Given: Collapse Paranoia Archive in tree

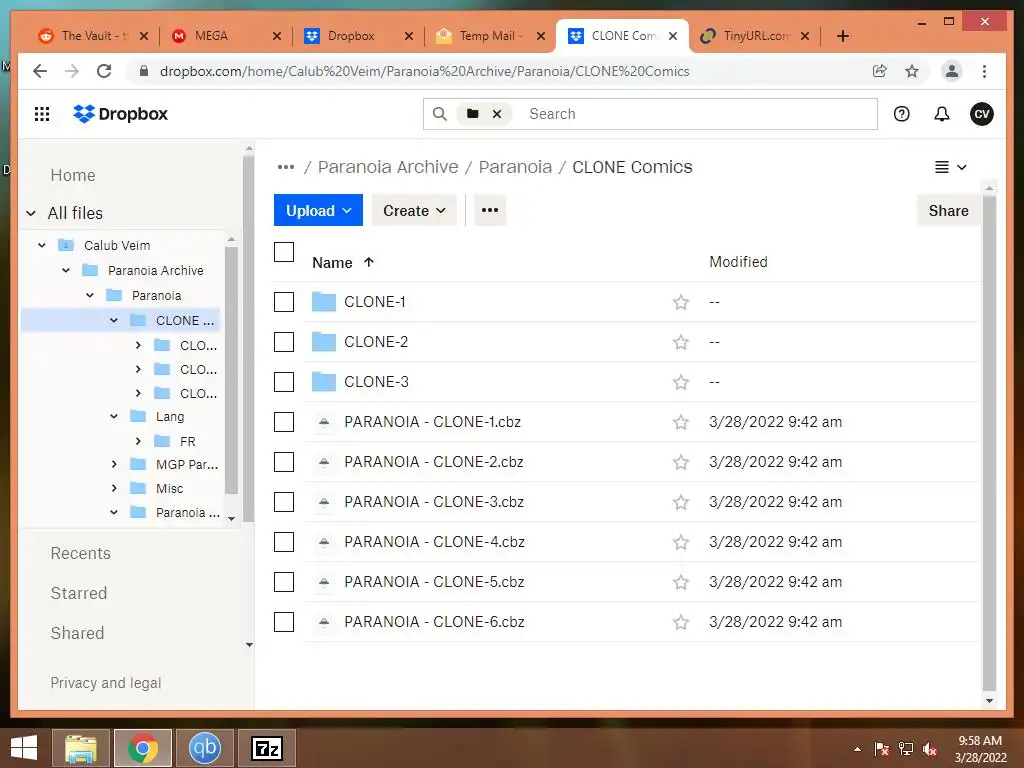Looking at the screenshot, I should [x=66, y=270].
